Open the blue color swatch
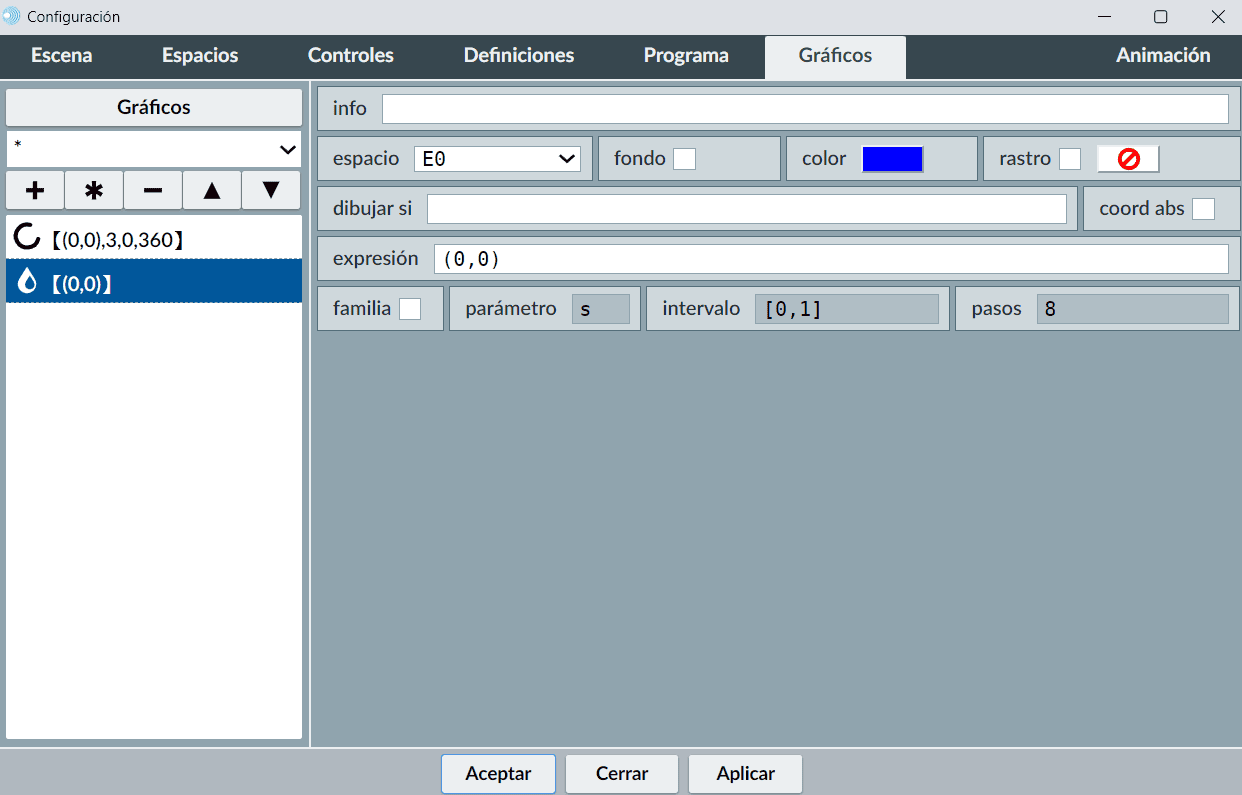This screenshot has width=1242, height=795. click(x=892, y=159)
